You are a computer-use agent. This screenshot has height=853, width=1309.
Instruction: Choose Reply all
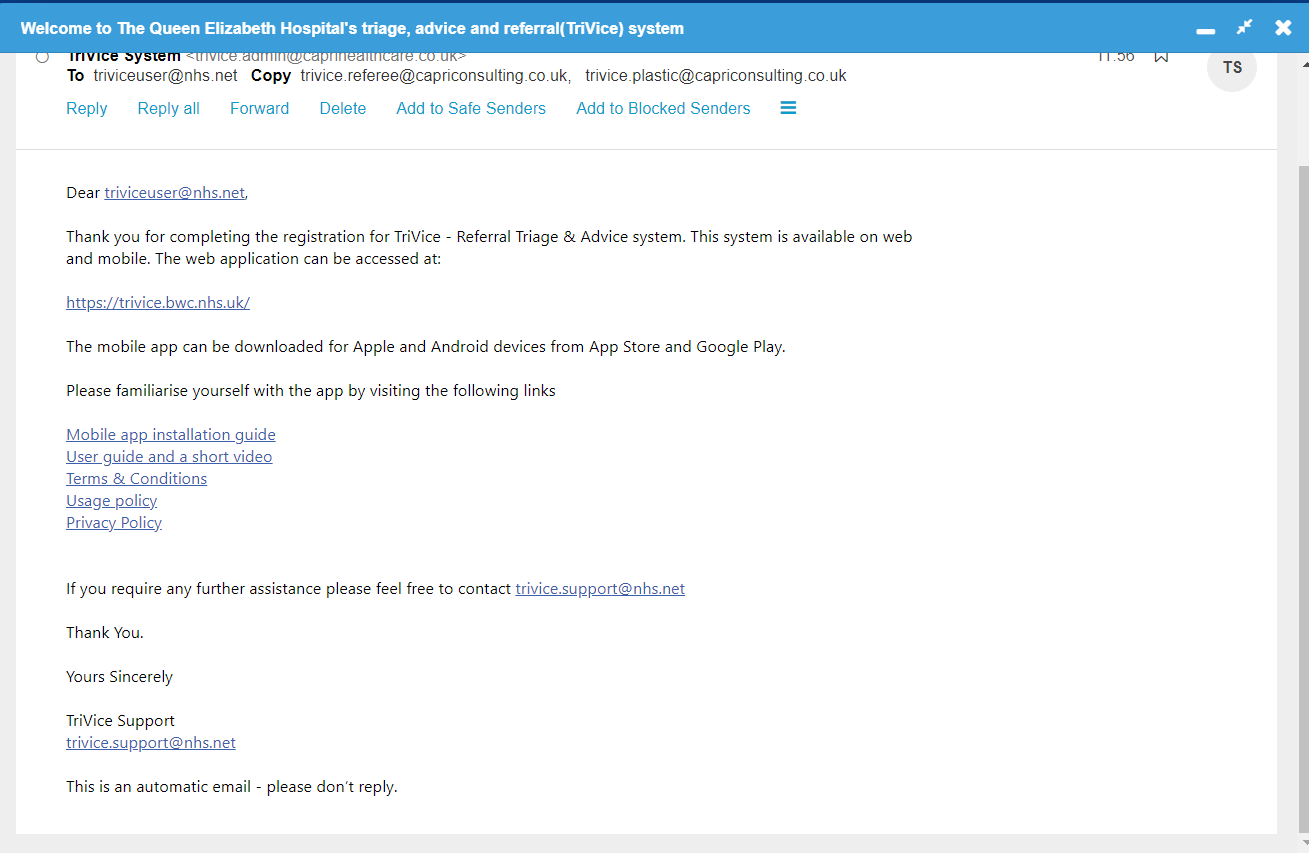coord(169,108)
